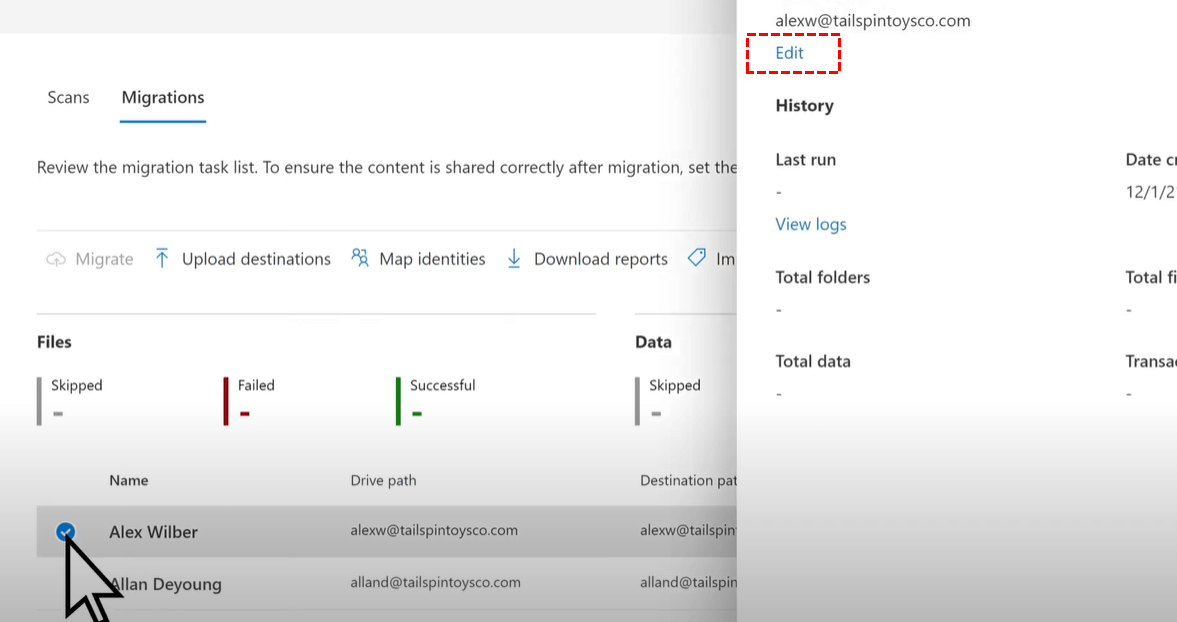The height and width of the screenshot is (622, 1177).
Task: Click the Download reports arrow icon
Action: 514,259
